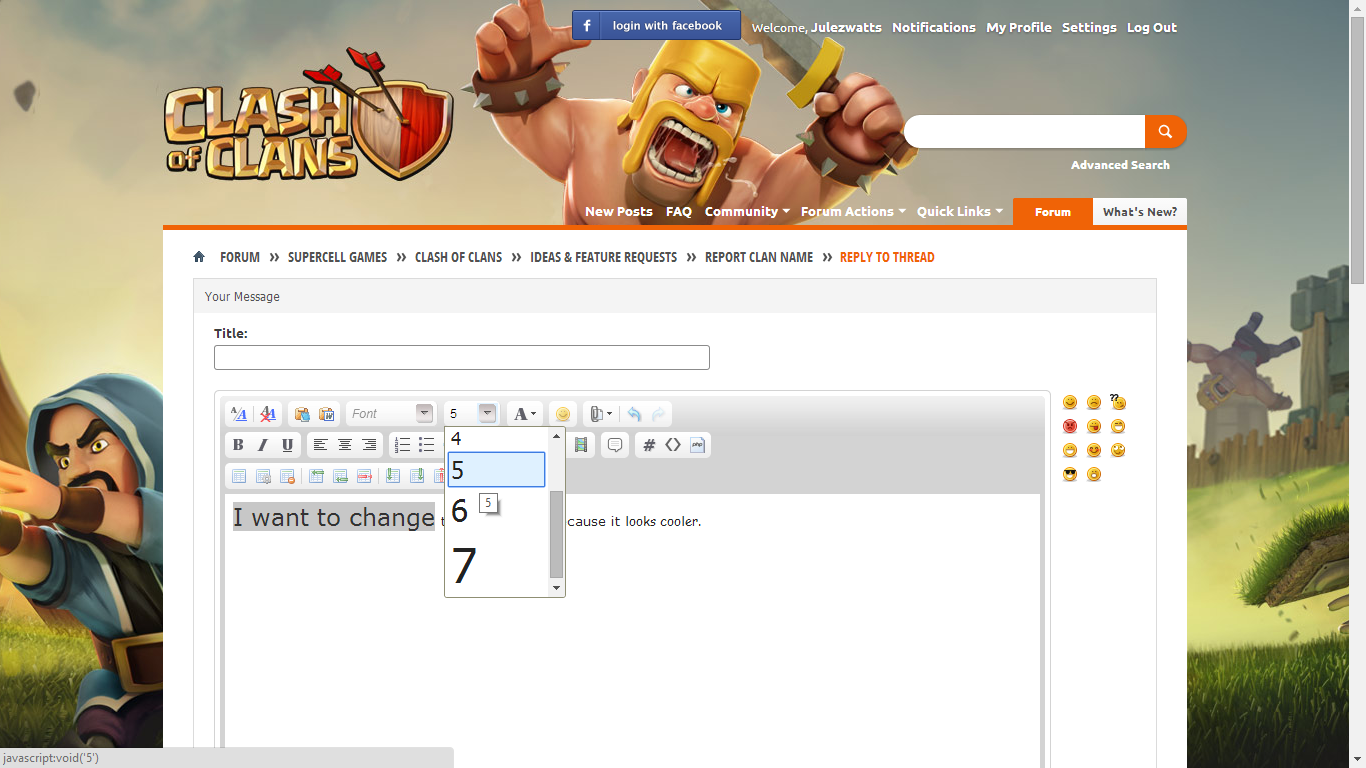Viewport: 1366px width, 768px height.
Task: Insert the red angry smiley
Action: (x=1070, y=426)
